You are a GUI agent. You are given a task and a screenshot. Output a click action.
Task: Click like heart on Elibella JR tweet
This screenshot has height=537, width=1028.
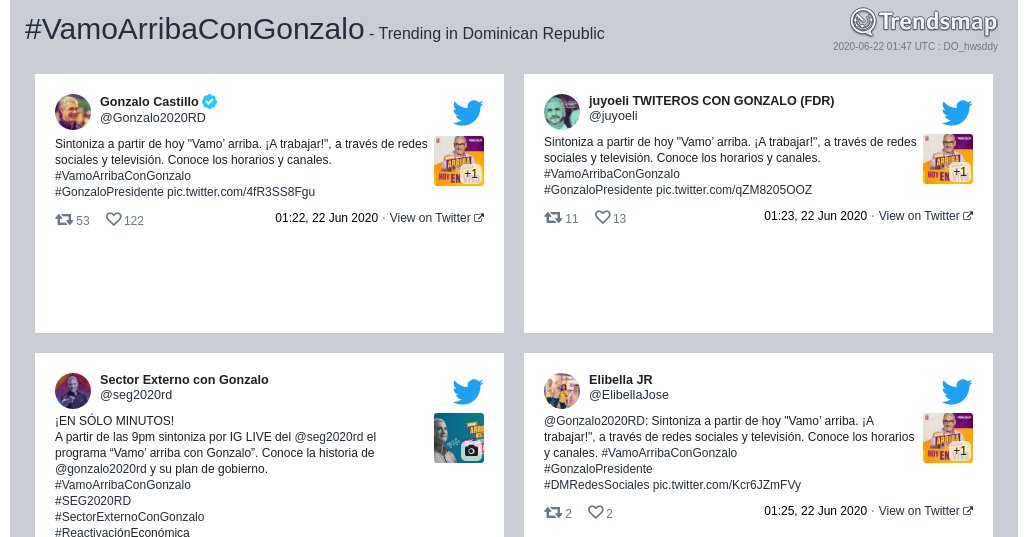[595, 512]
